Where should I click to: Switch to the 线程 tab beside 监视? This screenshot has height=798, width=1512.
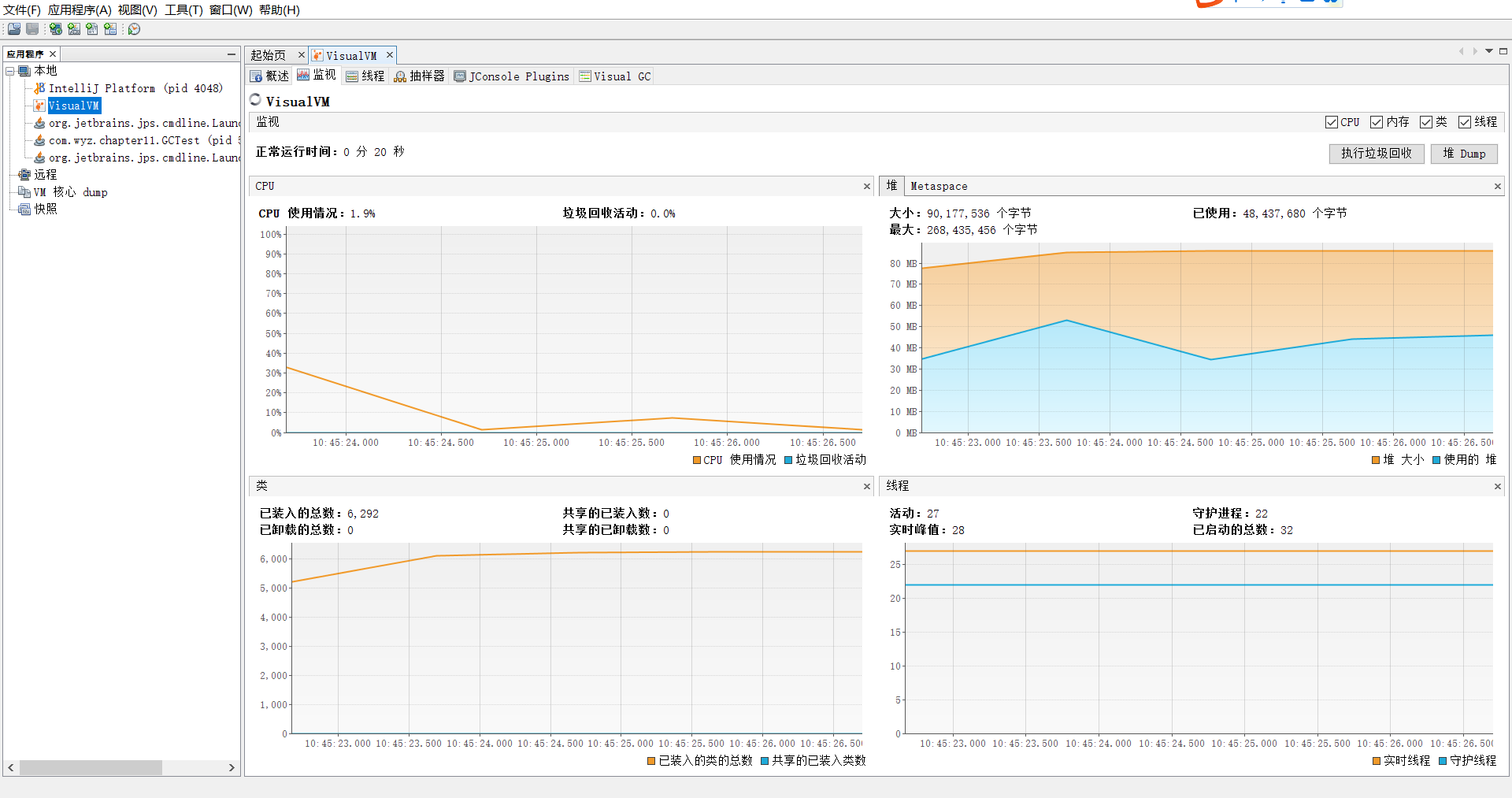click(365, 76)
